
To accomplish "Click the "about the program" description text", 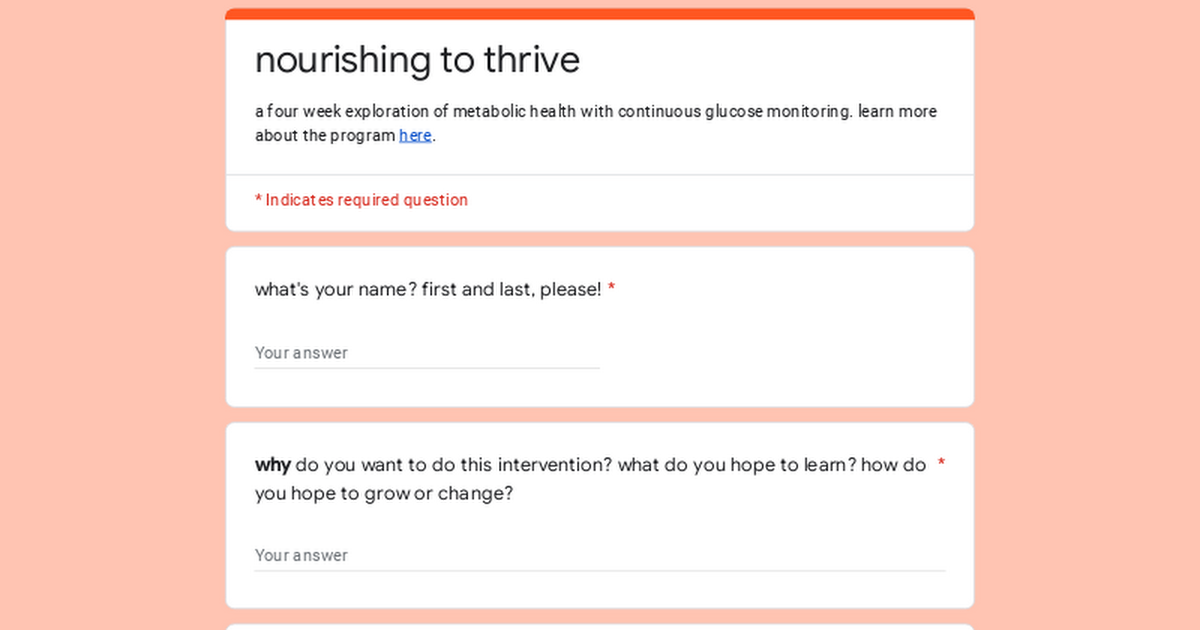I will (x=325, y=136).
